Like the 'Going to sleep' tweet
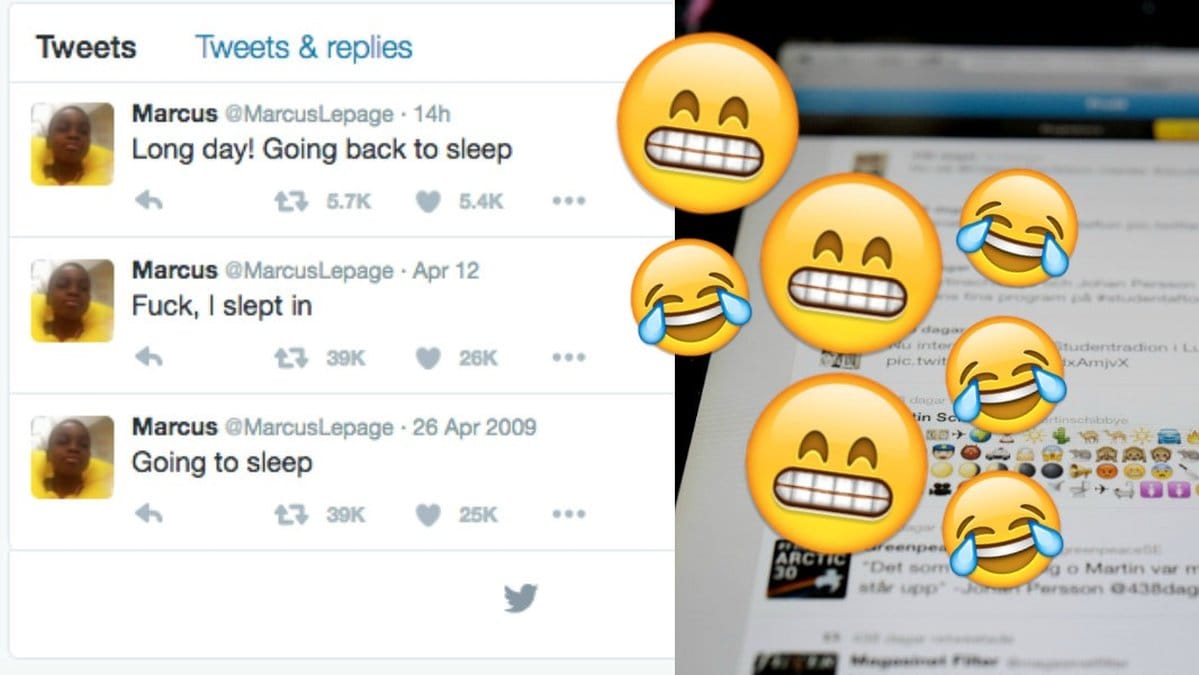 point(428,514)
